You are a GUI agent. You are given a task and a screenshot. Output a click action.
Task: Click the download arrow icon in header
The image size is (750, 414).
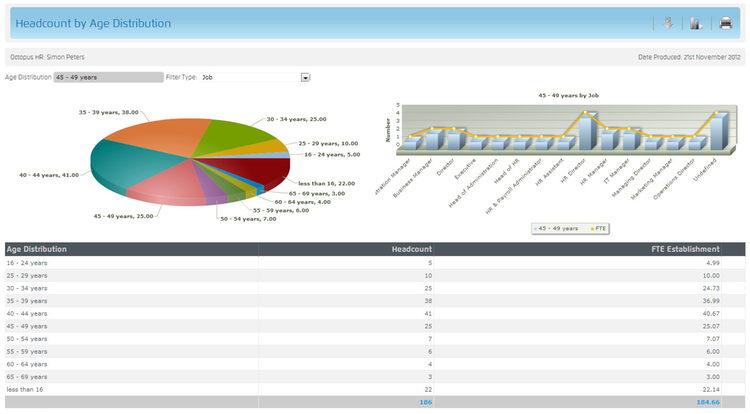[x=669, y=23]
